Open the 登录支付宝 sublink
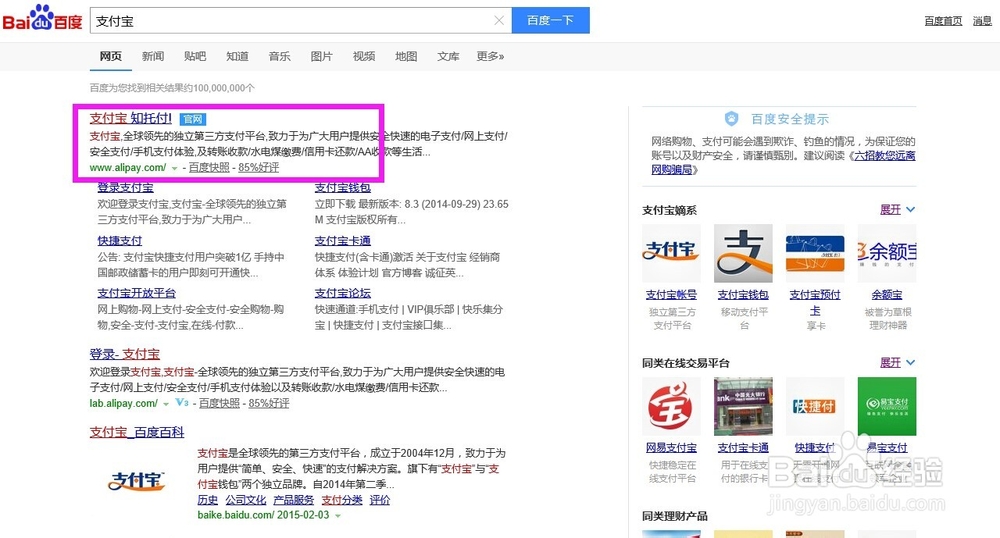Image resolution: width=1000 pixels, height=538 pixels. (125, 187)
